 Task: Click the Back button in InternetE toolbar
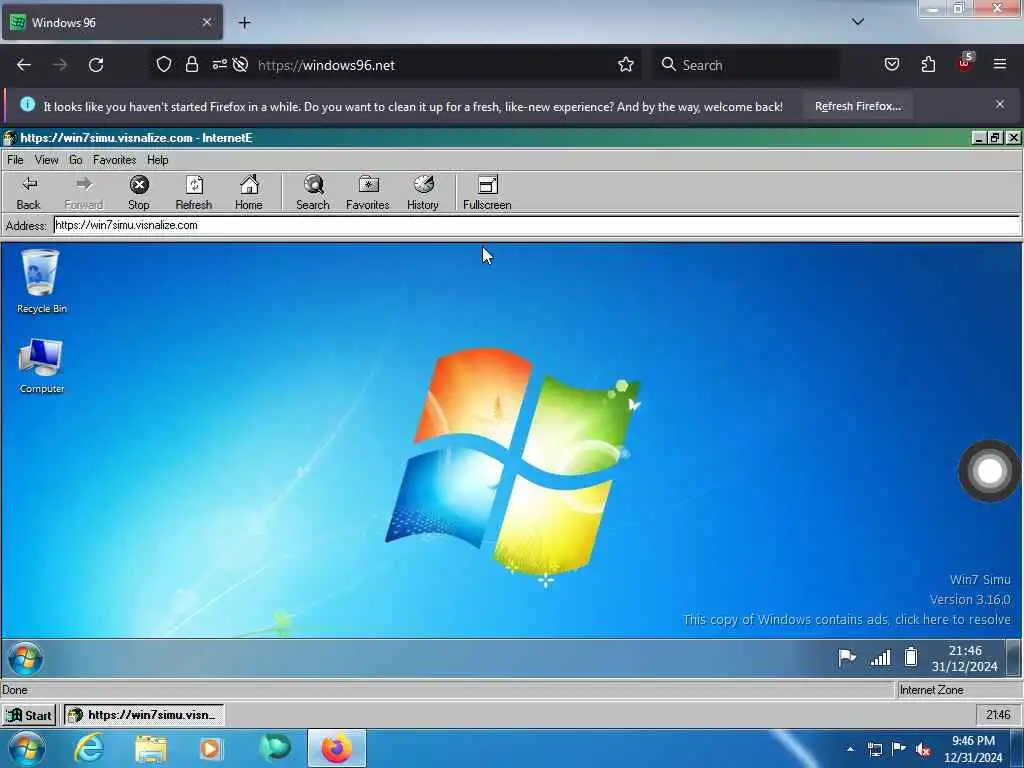tap(29, 193)
